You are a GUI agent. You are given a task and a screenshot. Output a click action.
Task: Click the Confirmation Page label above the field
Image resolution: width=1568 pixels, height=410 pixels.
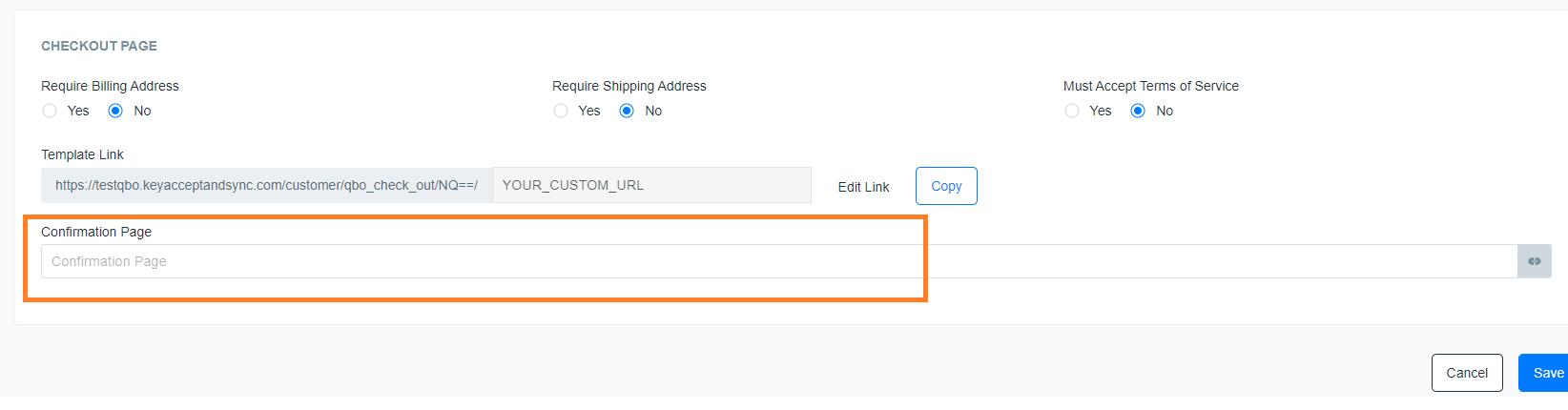pyautogui.click(x=96, y=232)
